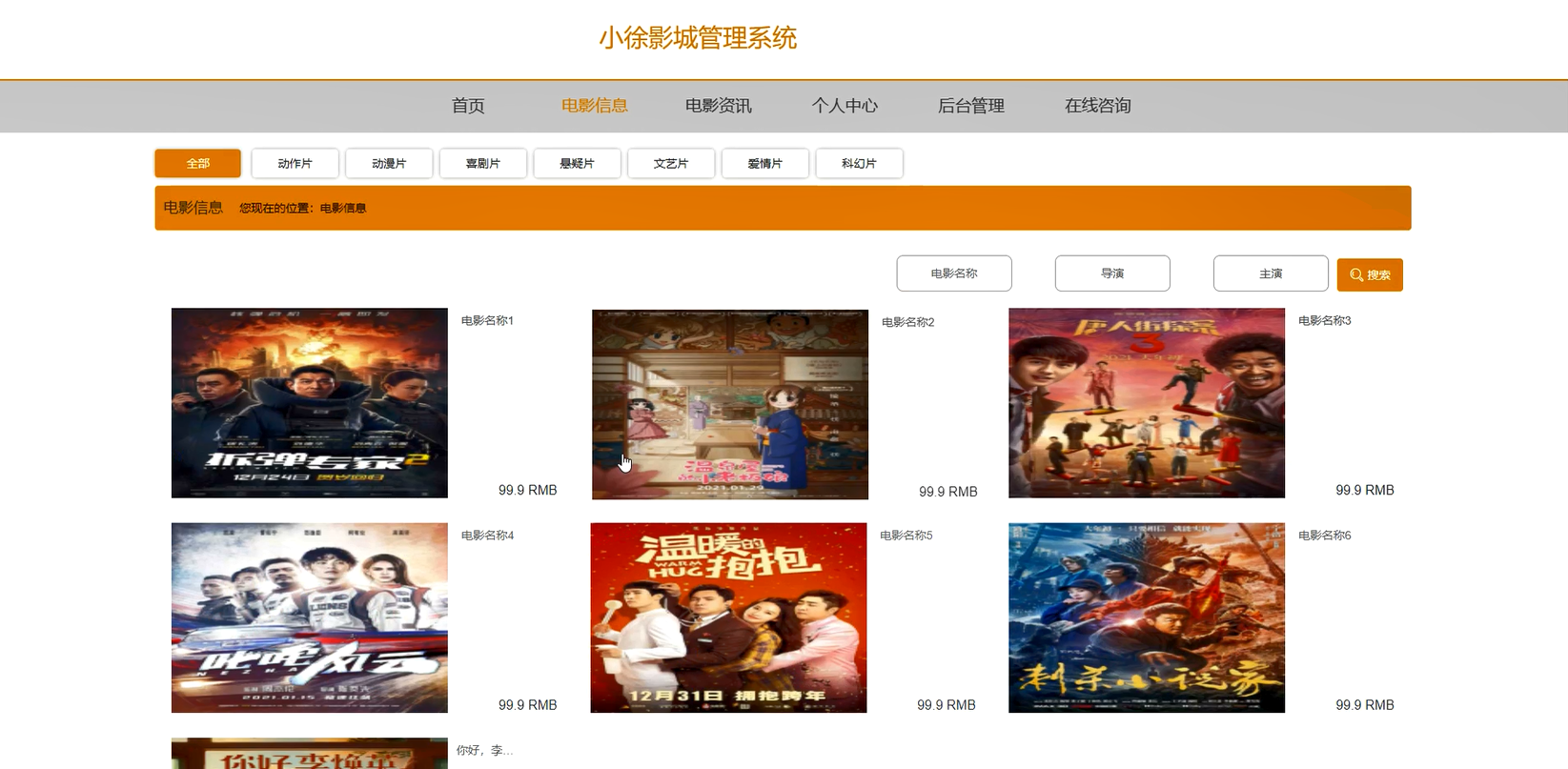Screen dimensions: 1568x769
Task: Select the 全部 category filter
Action: point(197,163)
